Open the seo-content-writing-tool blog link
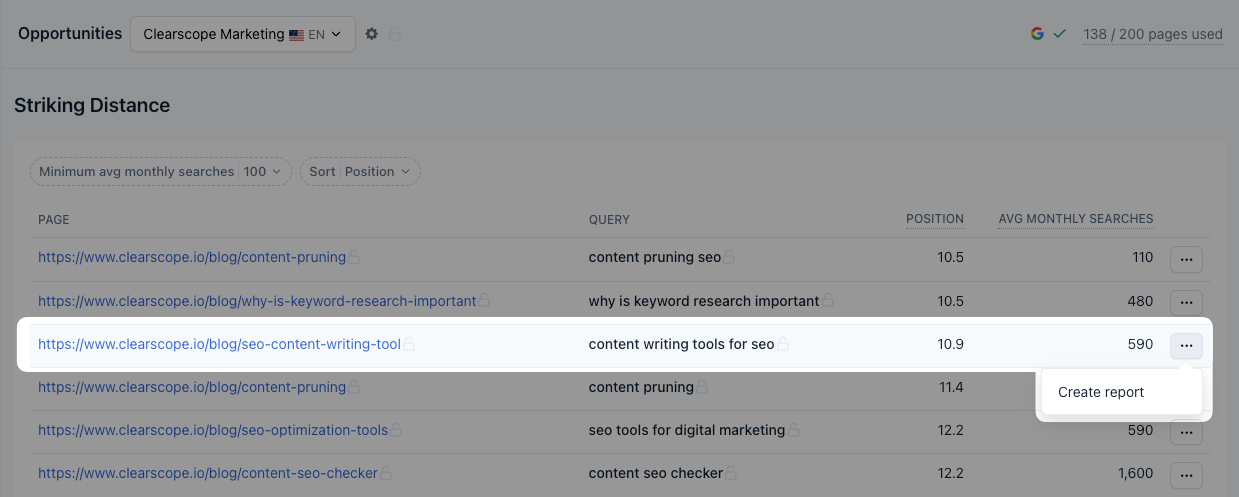1239x497 pixels. tap(219, 345)
